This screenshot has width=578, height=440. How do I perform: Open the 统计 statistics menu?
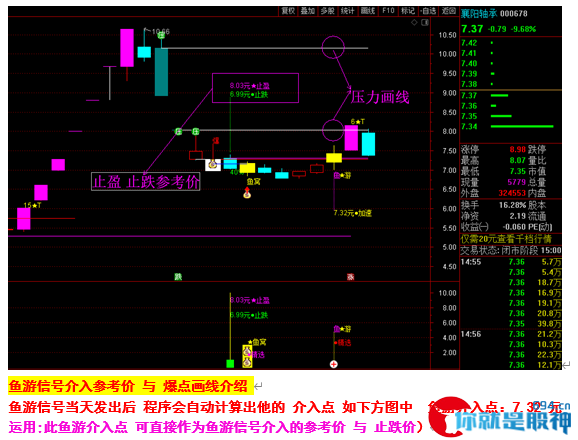tap(347, 11)
